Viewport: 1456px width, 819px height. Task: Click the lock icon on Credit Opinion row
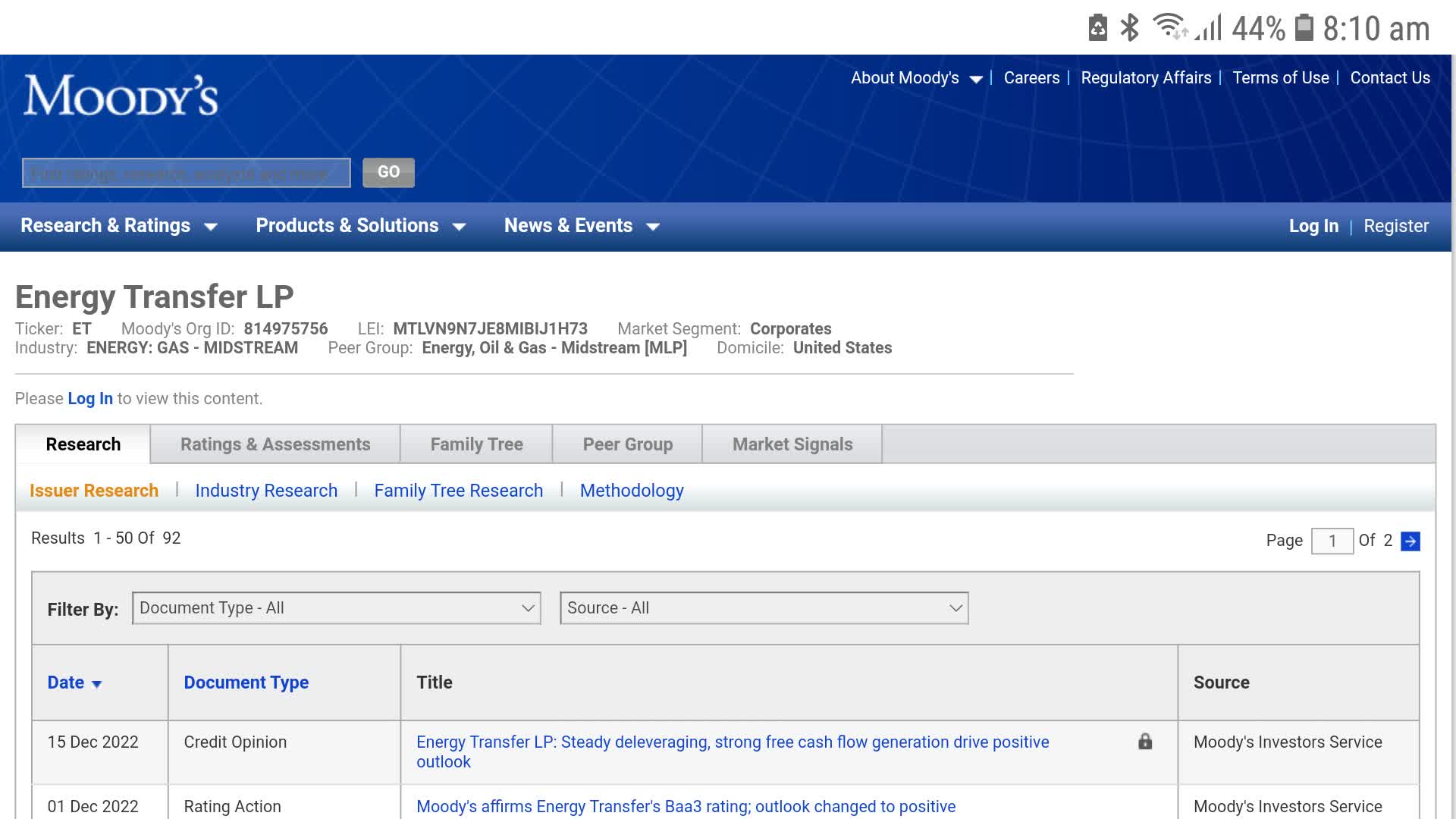coord(1145,742)
